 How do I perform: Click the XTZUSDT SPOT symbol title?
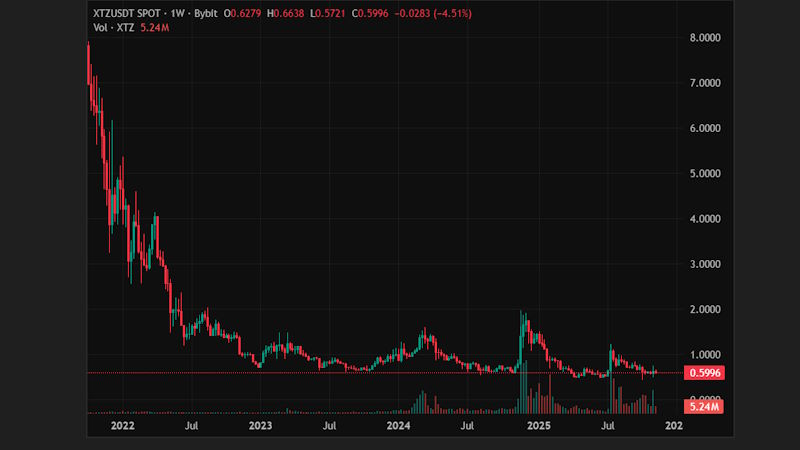pyautogui.click(x=124, y=13)
